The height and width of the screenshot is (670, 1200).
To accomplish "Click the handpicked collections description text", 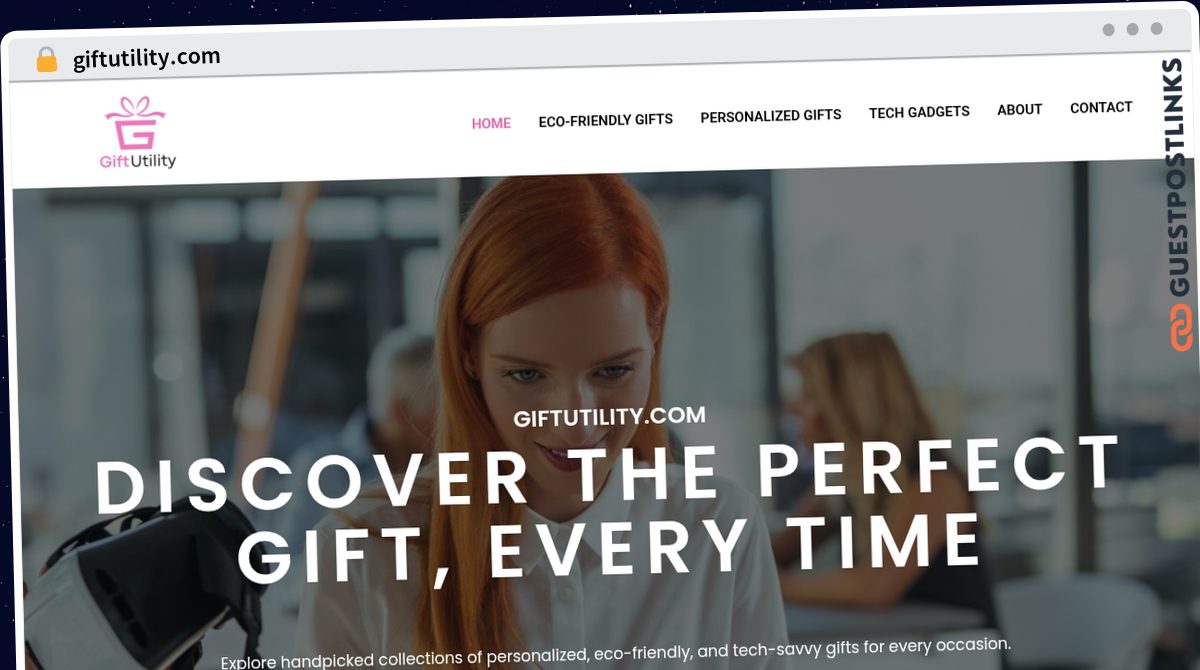I will [616, 652].
